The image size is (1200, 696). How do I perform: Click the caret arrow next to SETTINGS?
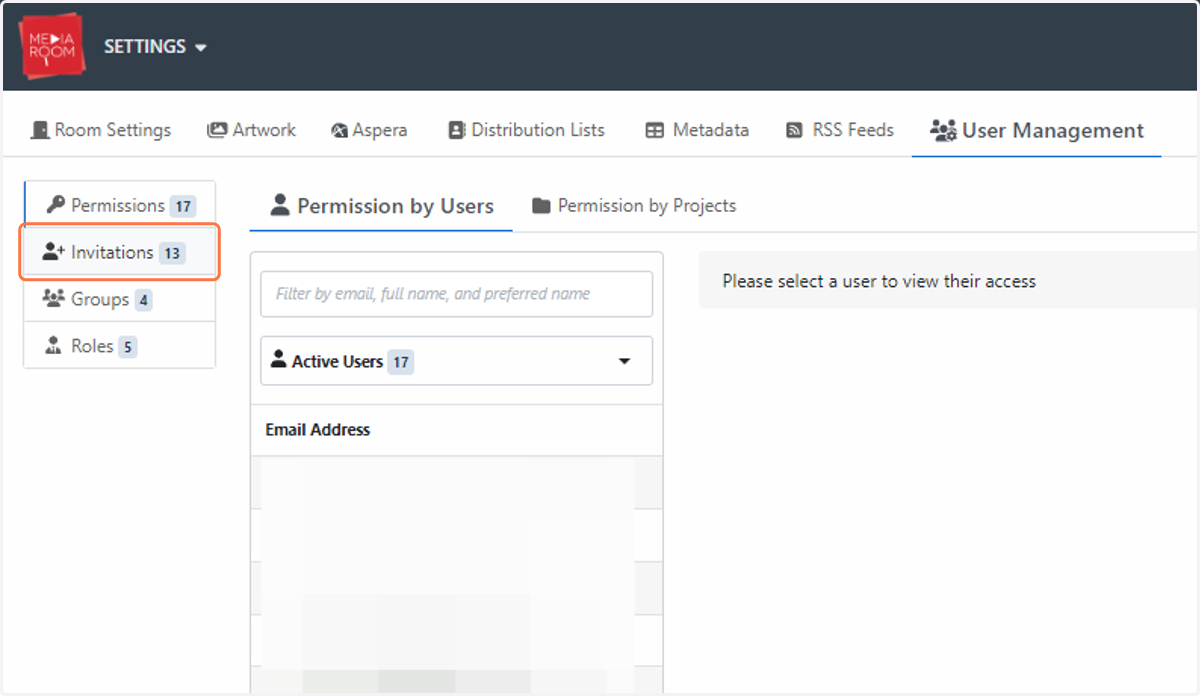(x=200, y=48)
